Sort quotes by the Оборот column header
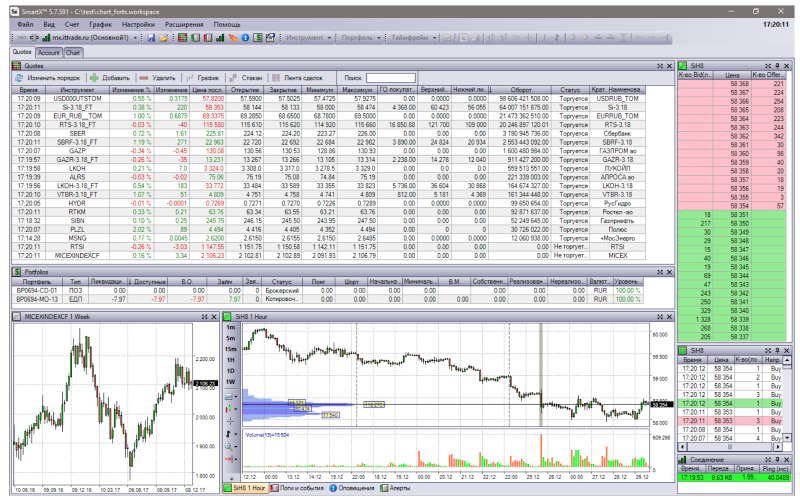This screenshot has width=800, height=500. pos(520,90)
